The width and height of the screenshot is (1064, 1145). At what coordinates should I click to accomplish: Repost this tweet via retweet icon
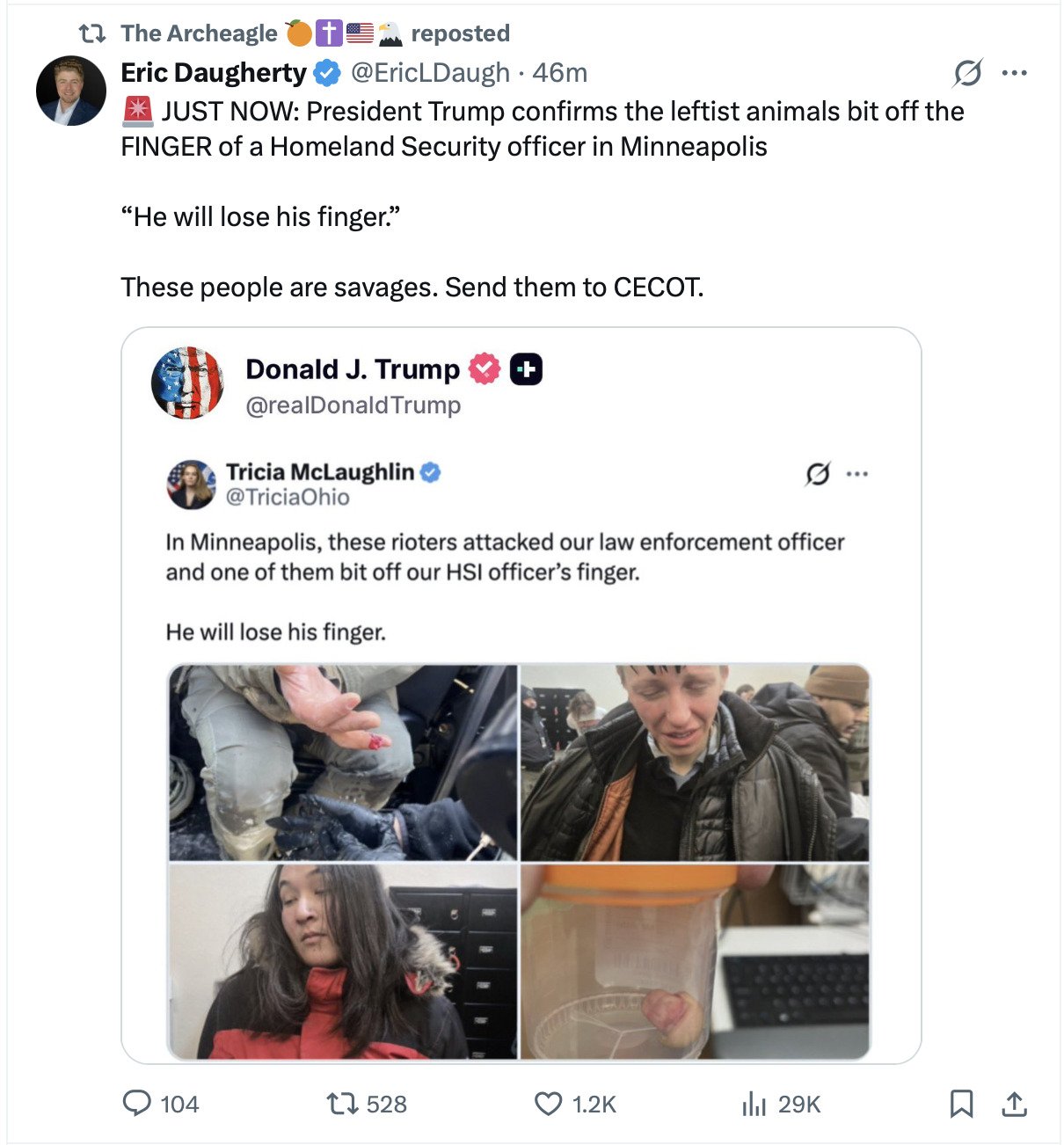point(340,1104)
